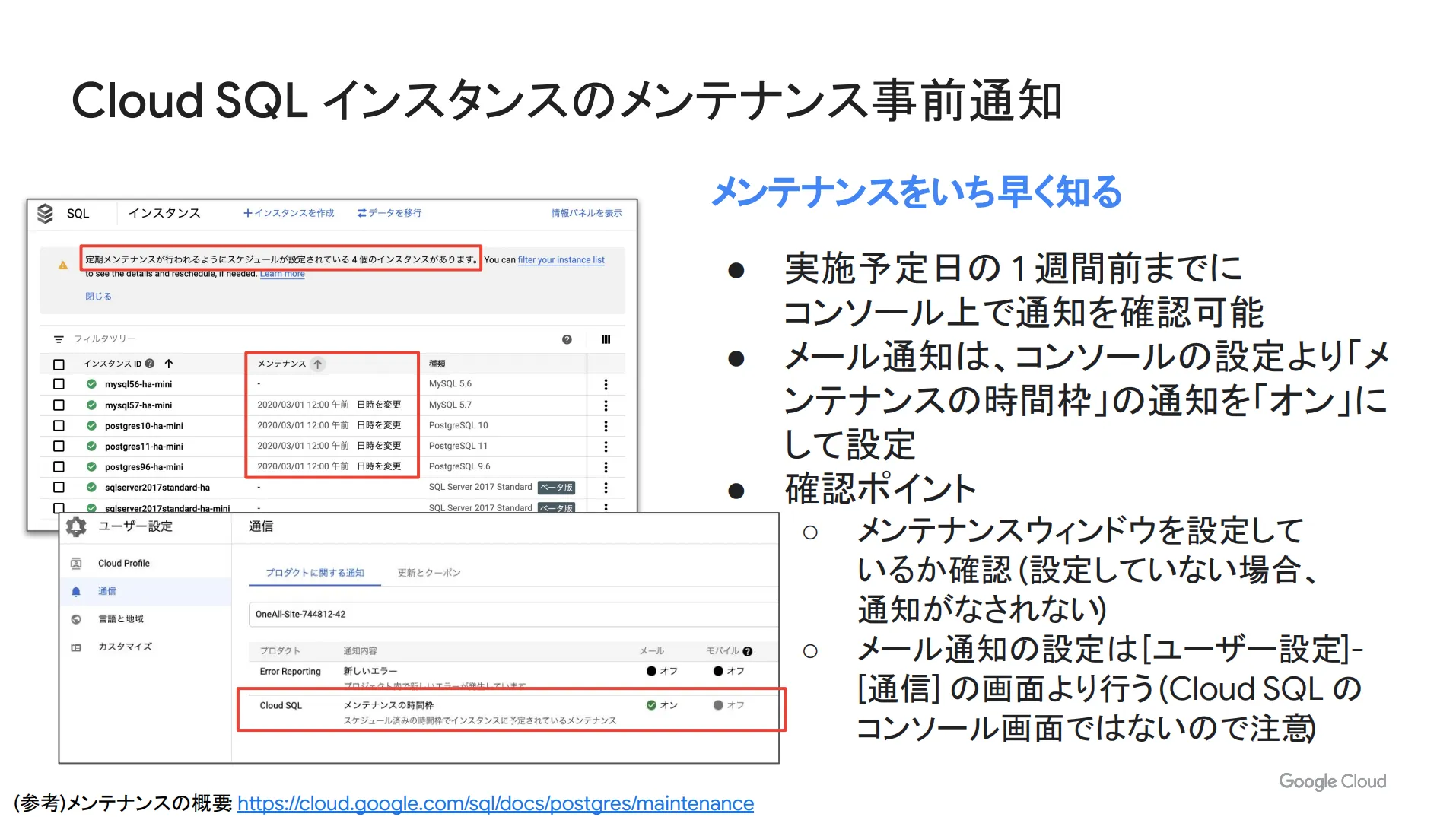Click 日時を変更 for postgres11-ha-mini
Viewport: 1456px width, 817px height.
(x=379, y=446)
